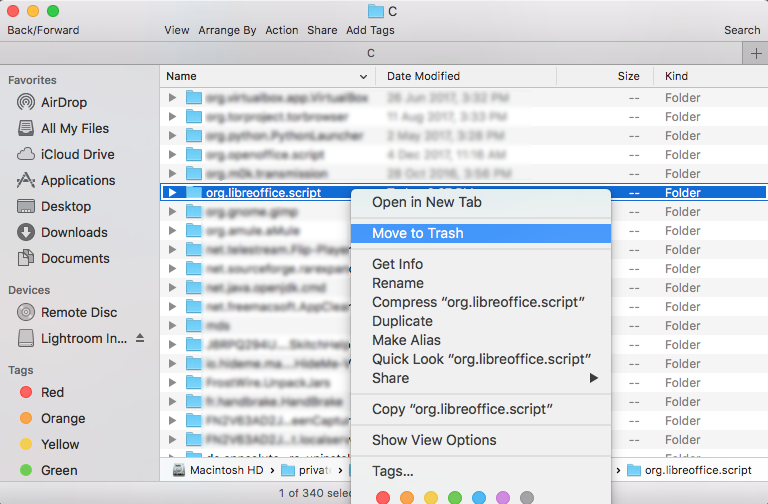This screenshot has width=768, height=504.
Task: Filter by the Green tag in sidebar
Action: pyautogui.click(x=48, y=470)
